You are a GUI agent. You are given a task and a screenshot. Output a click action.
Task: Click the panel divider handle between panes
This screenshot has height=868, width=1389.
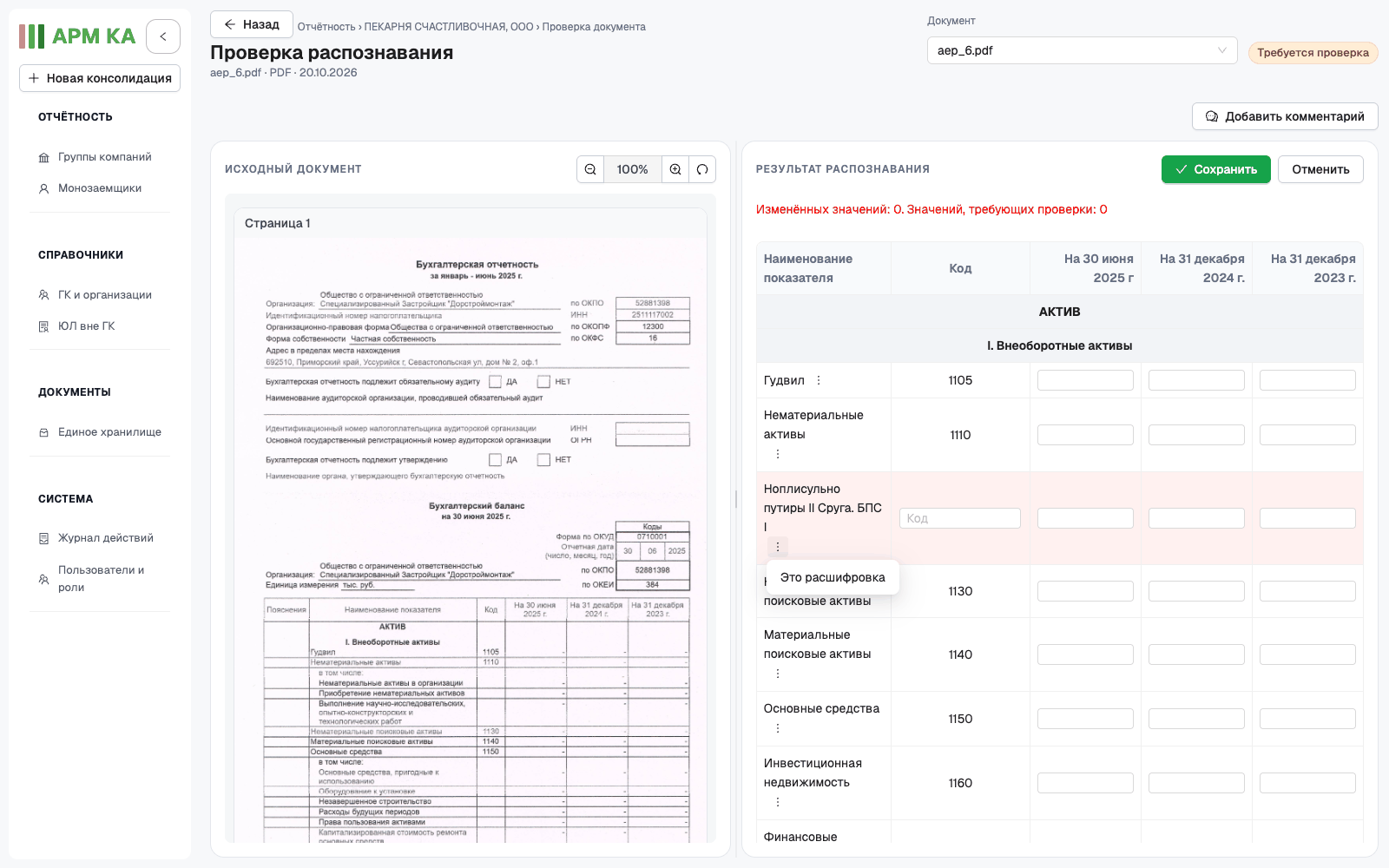pyautogui.click(x=736, y=499)
